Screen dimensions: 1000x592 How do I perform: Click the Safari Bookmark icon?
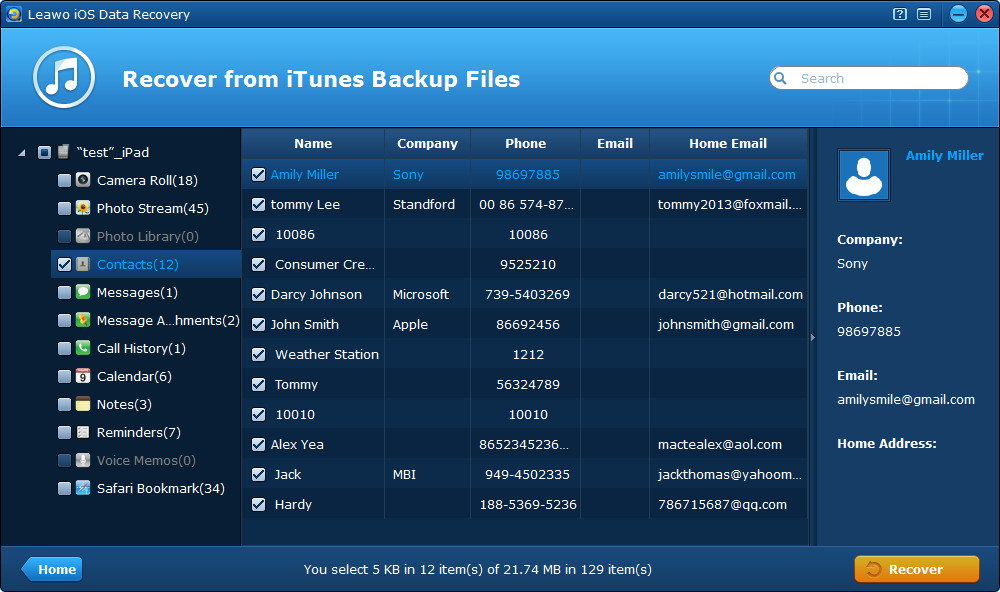tap(83, 488)
